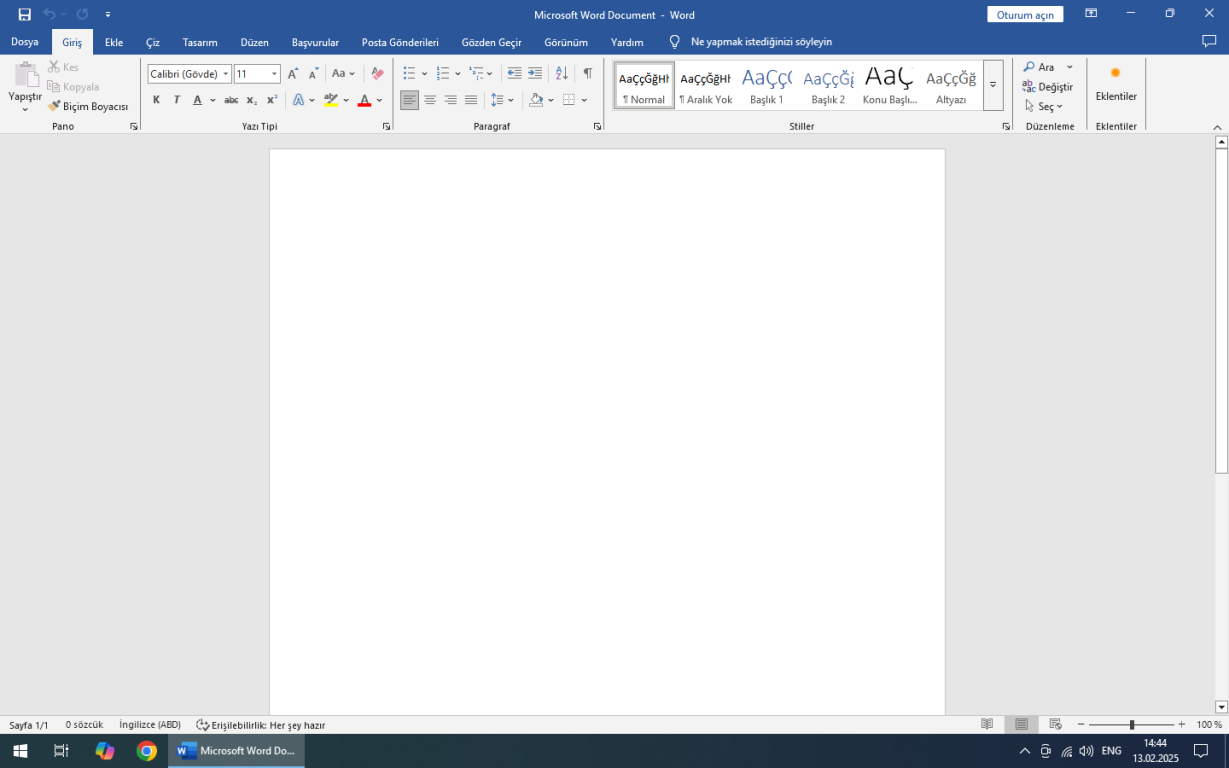Screen dimensions: 1229x768
Task: Center the paragraph text
Action: [x=430, y=100]
